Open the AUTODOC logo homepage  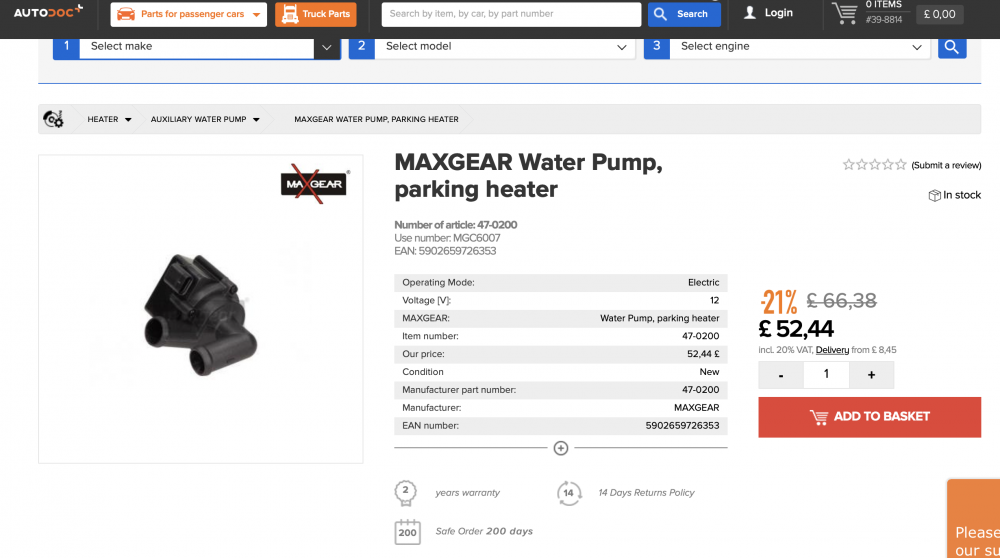pyautogui.click(x=48, y=11)
